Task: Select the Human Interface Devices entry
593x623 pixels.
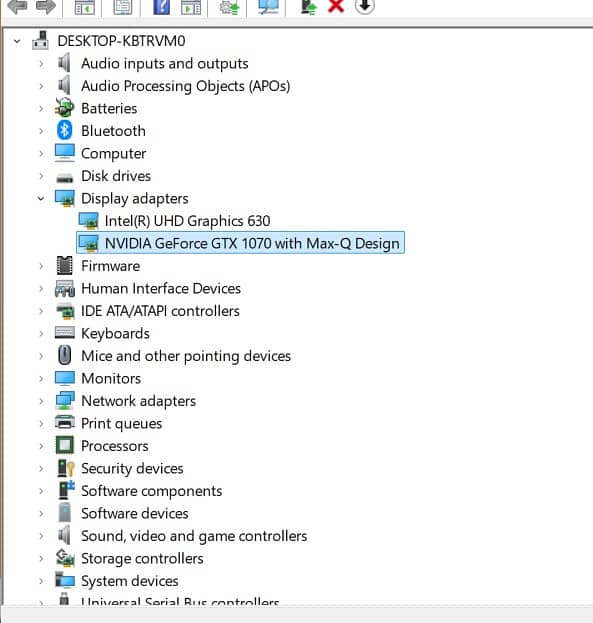Action: point(161,288)
